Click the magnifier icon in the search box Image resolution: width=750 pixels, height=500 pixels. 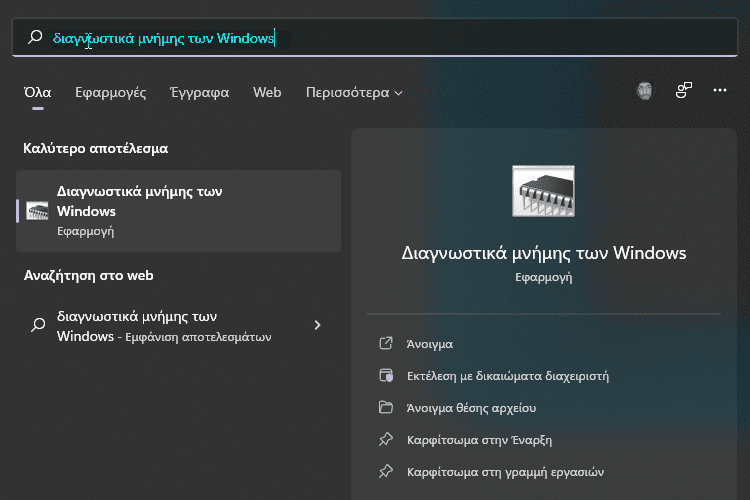35,38
